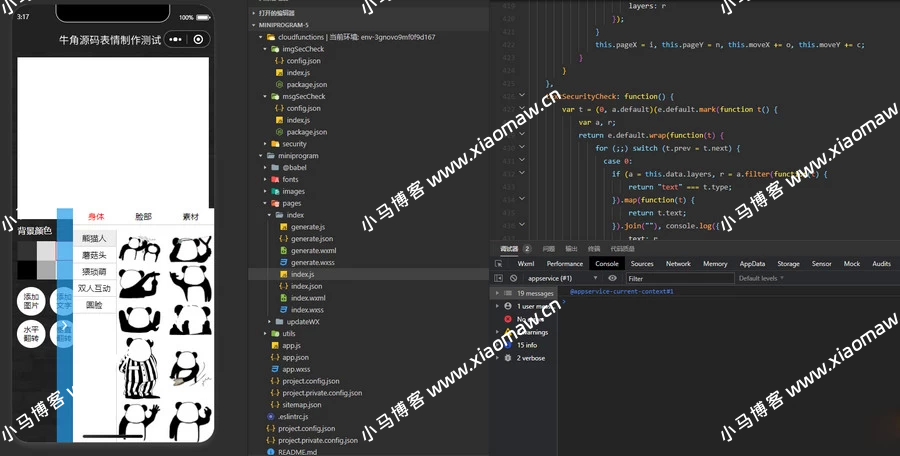900x456 pixels.
Task: Click the 15 info messages row
Action: click(521, 345)
